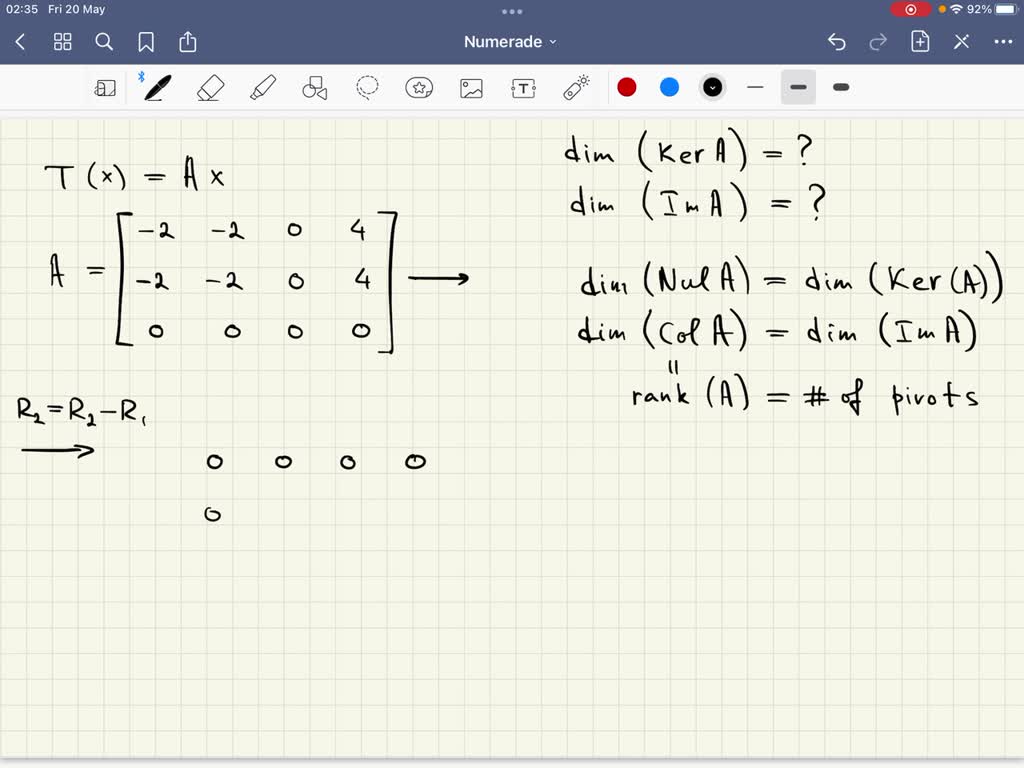The image size is (1024, 768).
Task: Open iPad multitasking dots at top
Action: click(512, 11)
